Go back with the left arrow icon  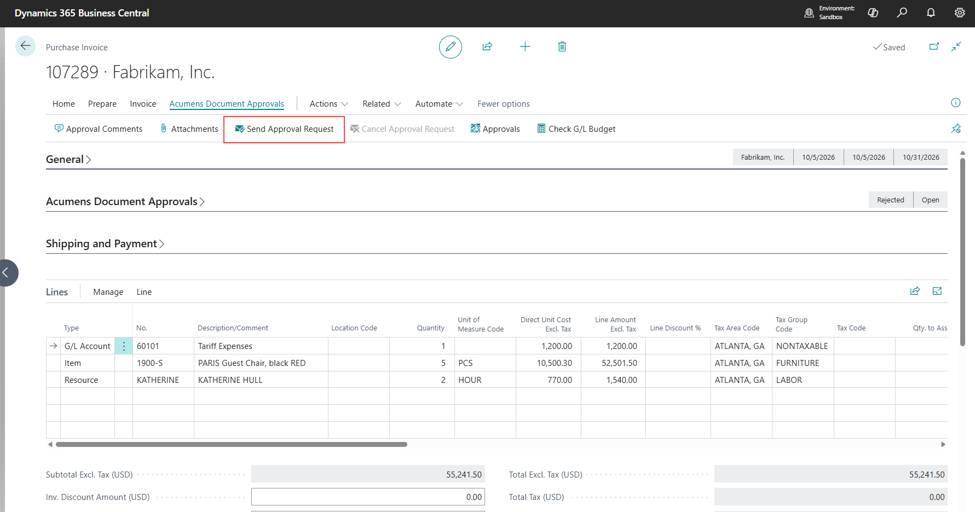(x=25, y=46)
